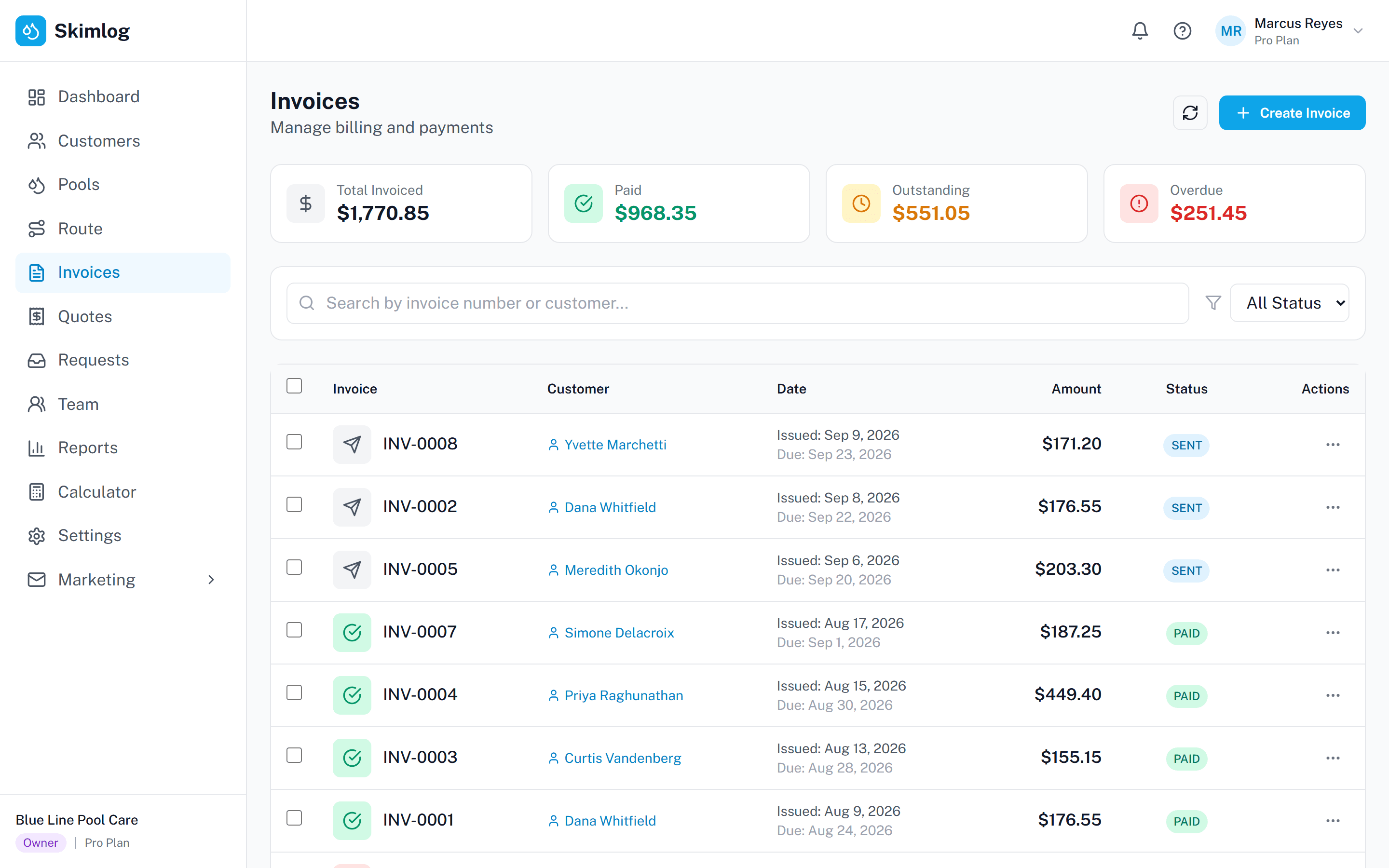Click the SENT status badge for INV-0005
Image resolution: width=1389 pixels, height=868 pixels.
point(1186,570)
